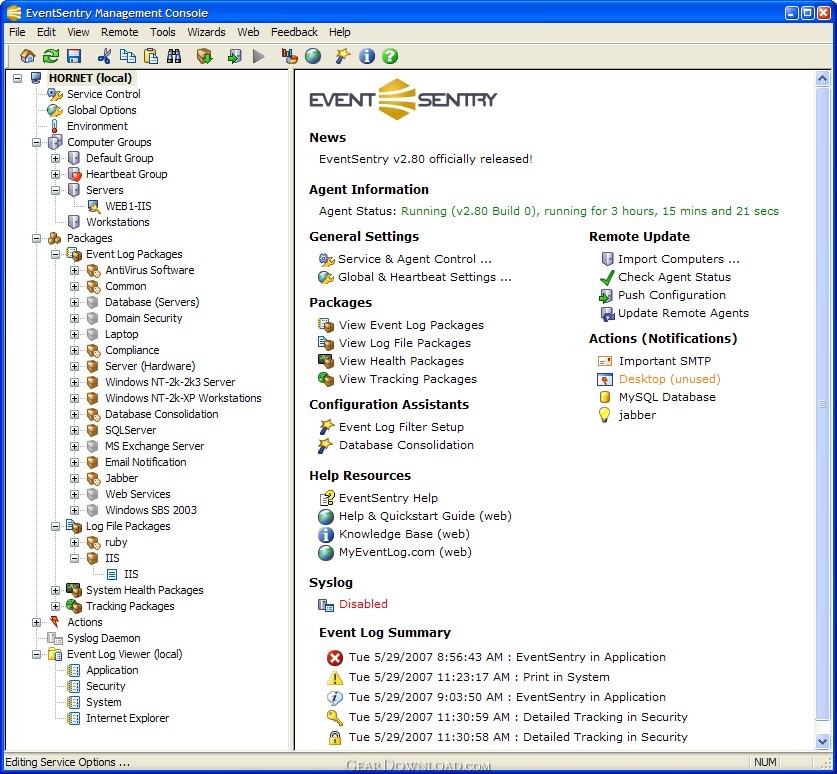Open the Wizards menu

click(206, 32)
